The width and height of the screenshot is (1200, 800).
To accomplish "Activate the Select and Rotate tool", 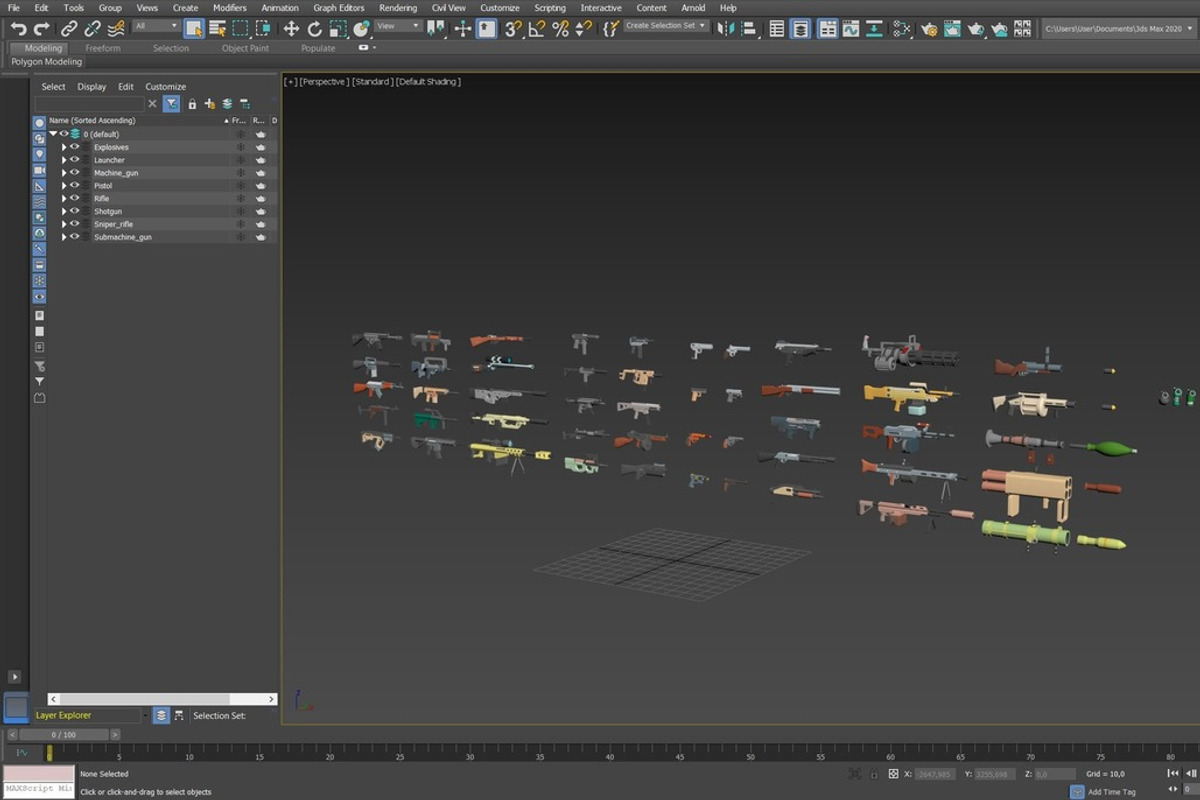I will [x=314, y=29].
